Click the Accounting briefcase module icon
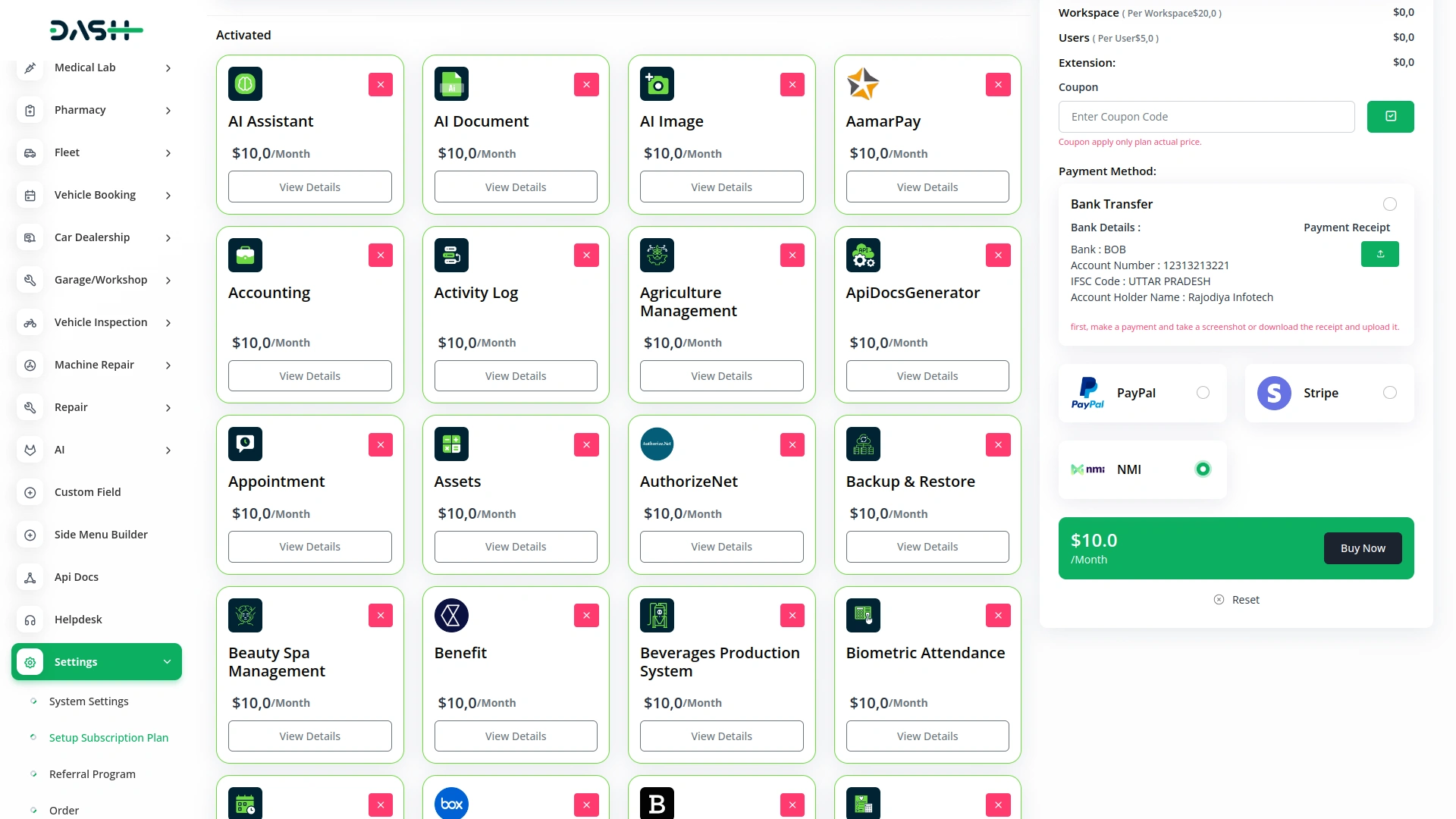This screenshot has width=1456, height=819. [245, 256]
